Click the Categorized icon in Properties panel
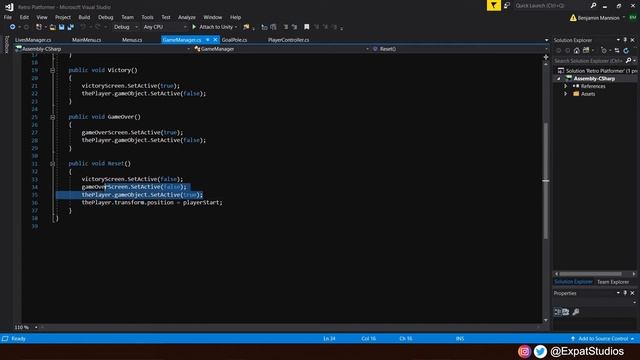Viewport: 640px width, 360px height. point(558,312)
